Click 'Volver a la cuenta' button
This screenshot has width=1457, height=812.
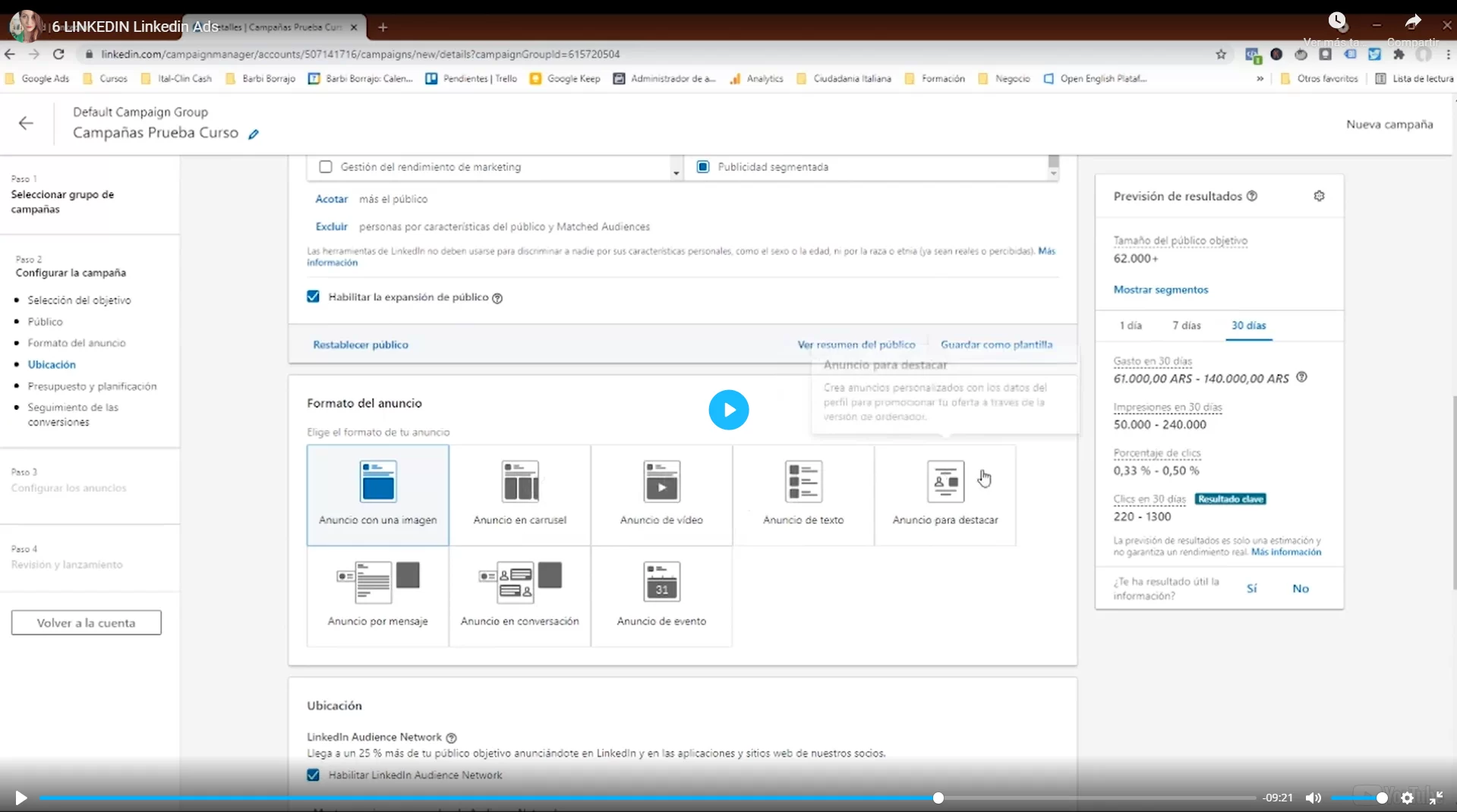tap(86, 623)
